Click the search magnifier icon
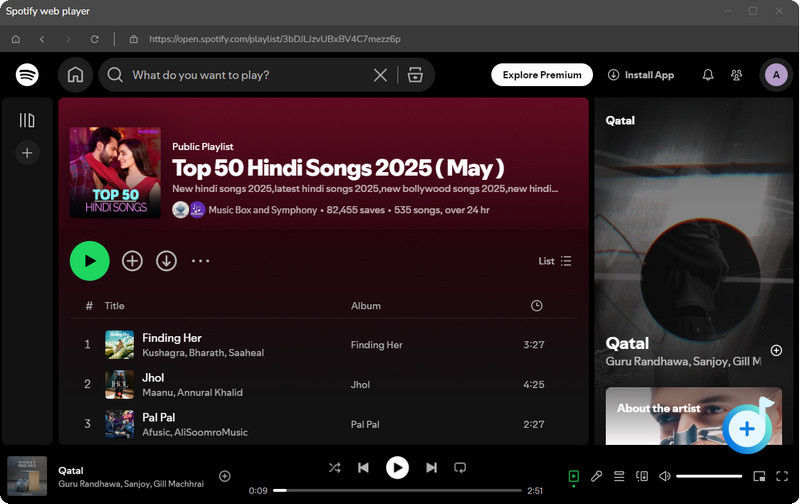The image size is (800, 504). (x=115, y=75)
